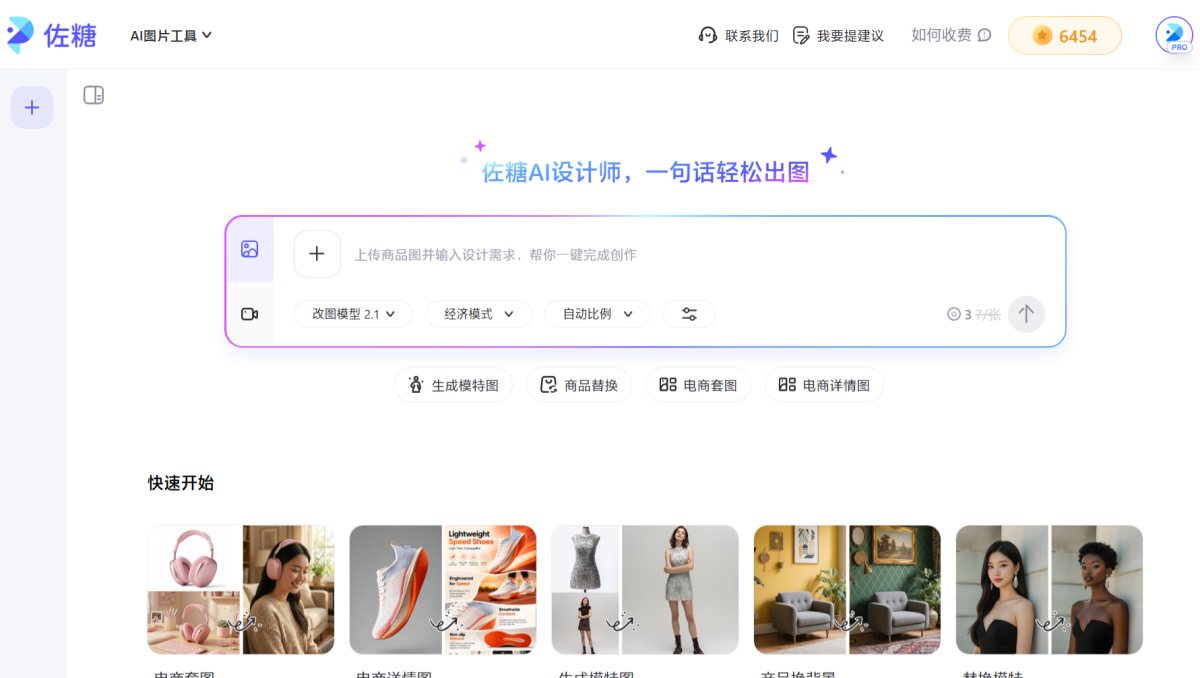Open the AI图片工具 dropdown menu

[171, 35]
